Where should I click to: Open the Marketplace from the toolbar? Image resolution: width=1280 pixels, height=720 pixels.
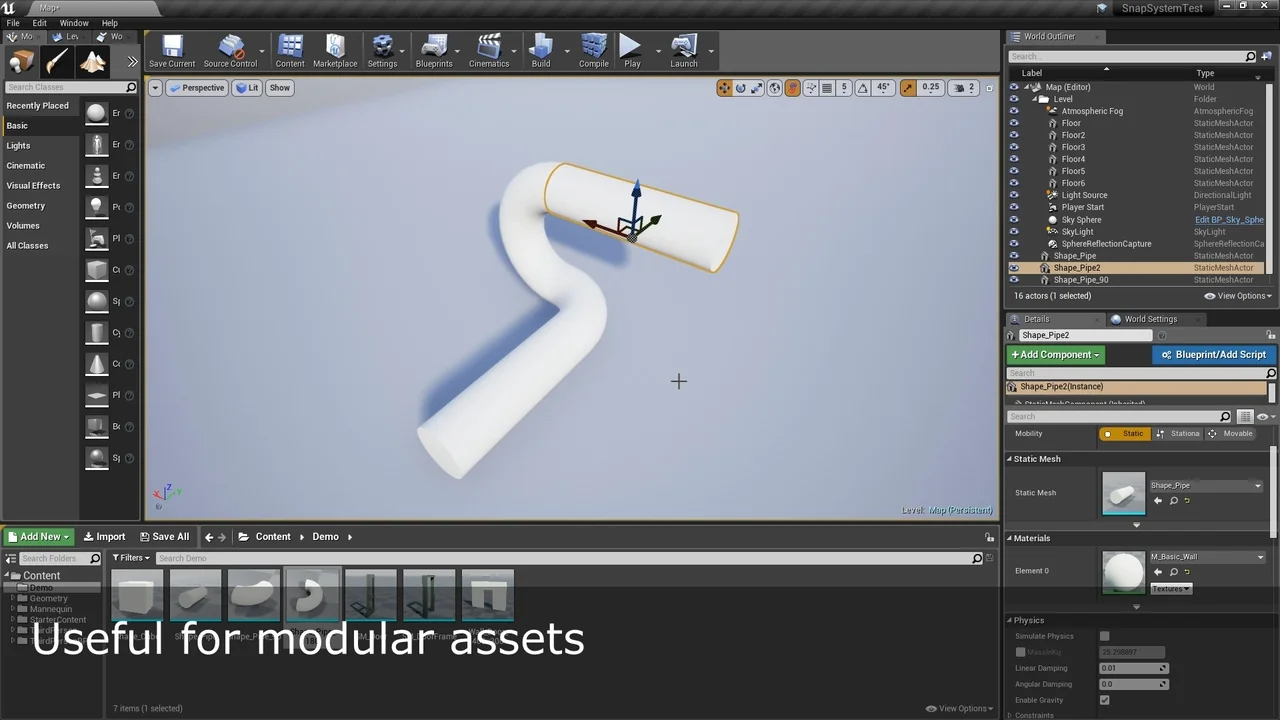coord(335,50)
